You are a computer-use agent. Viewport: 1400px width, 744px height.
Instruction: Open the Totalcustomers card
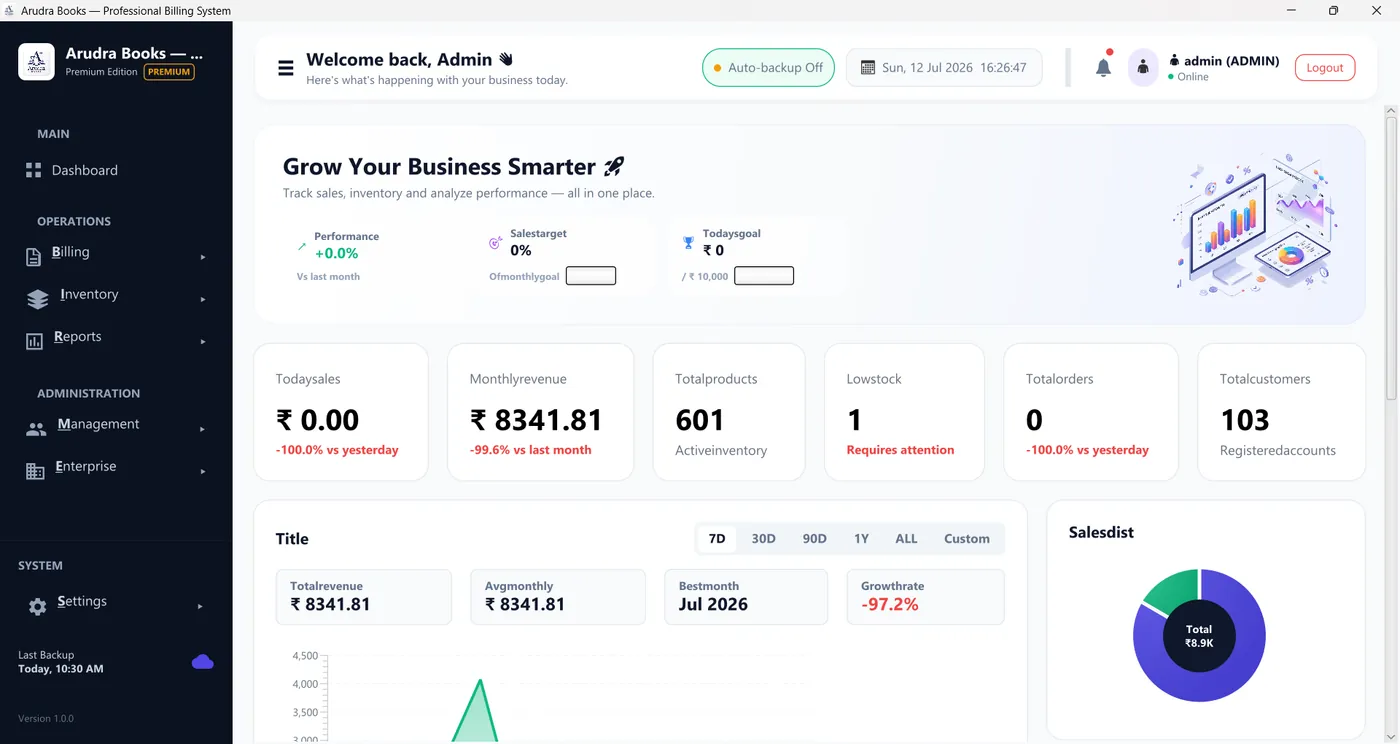[1281, 412]
